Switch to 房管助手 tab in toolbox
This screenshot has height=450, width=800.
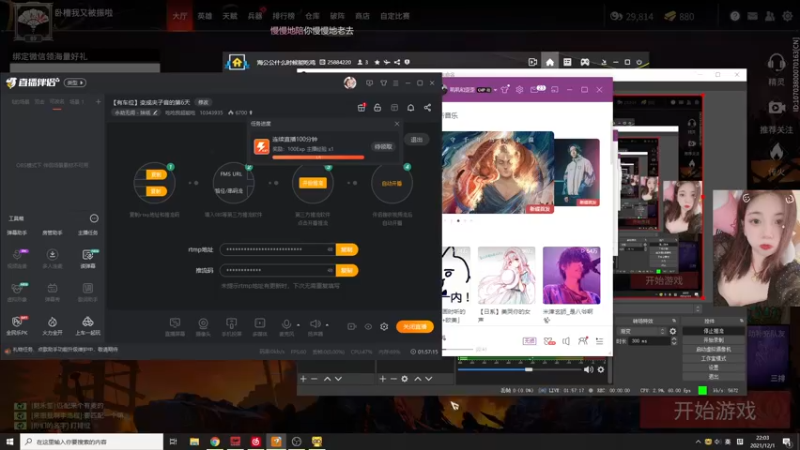(x=52, y=233)
